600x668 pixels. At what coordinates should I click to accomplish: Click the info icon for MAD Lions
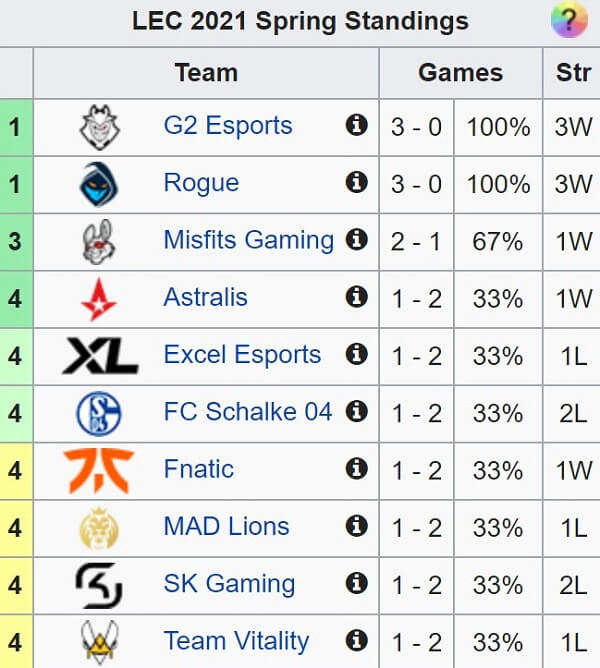coord(357,526)
